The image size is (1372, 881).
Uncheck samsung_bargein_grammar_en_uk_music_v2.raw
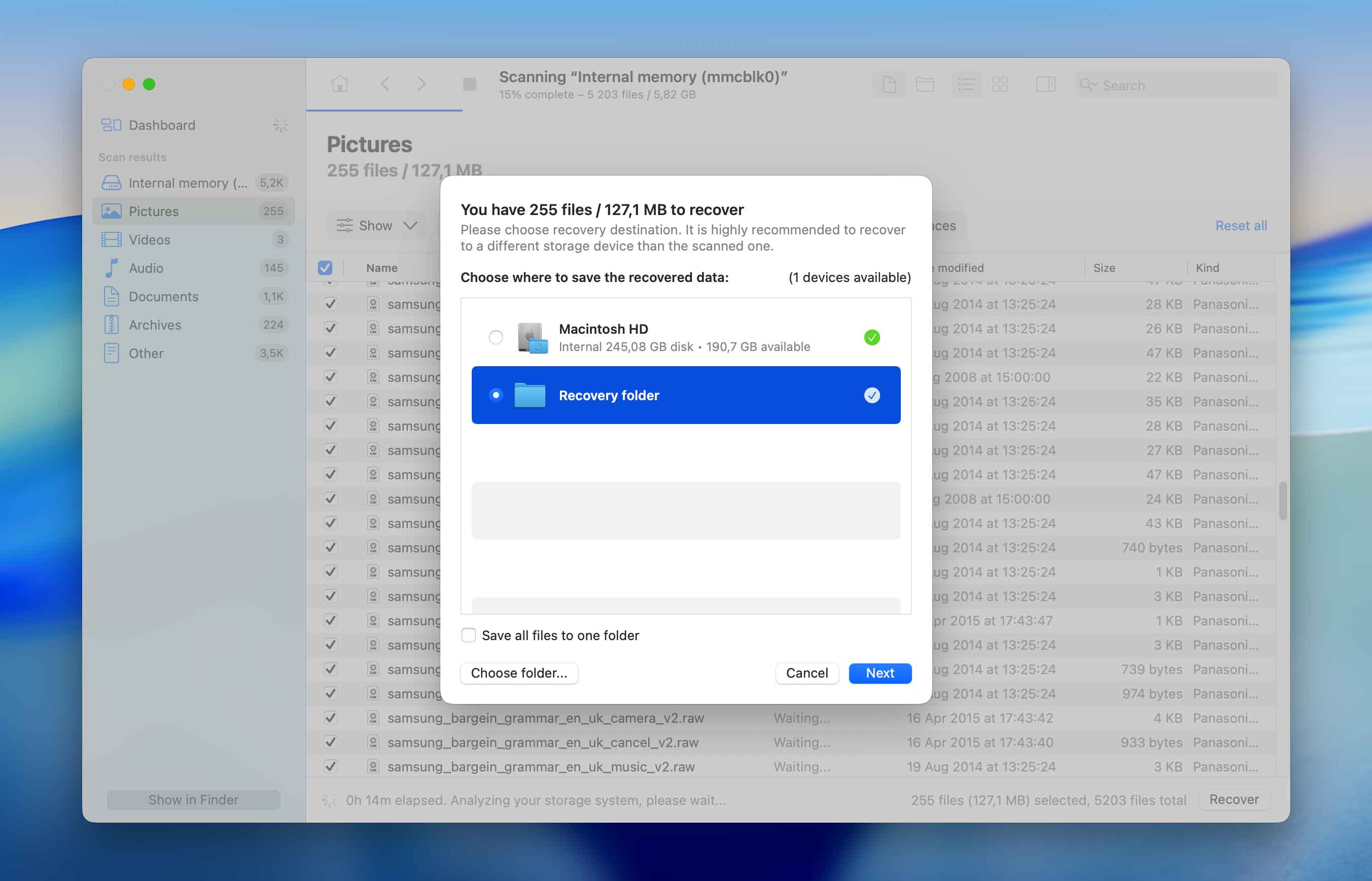click(331, 766)
